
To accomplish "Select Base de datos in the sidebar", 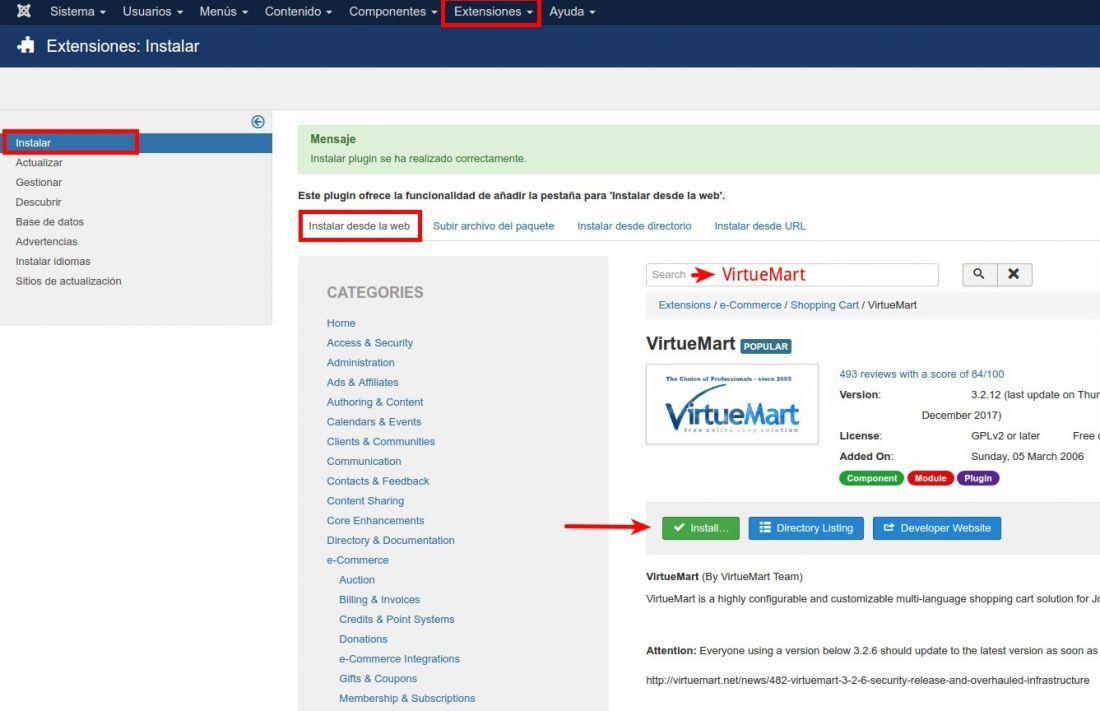I will click(x=50, y=221).
